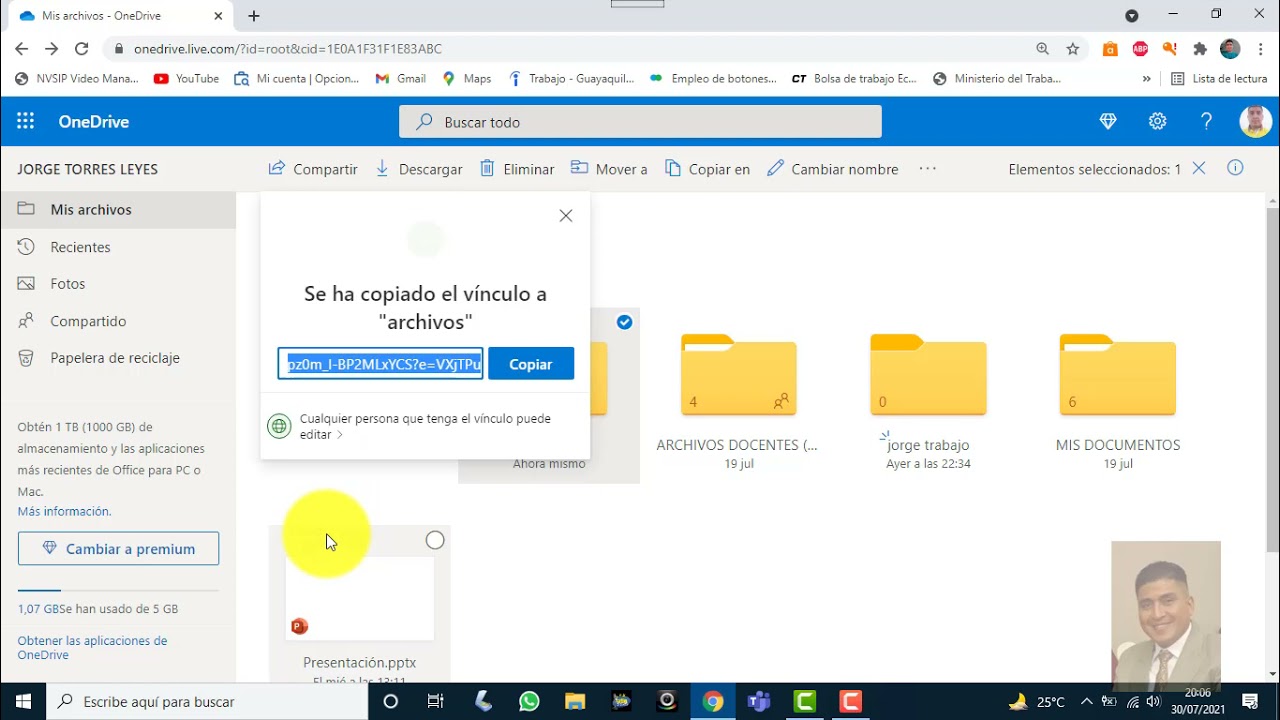Click Eliminar in the command bar
Viewport: 1280px width, 720px height.
tap(517, 169)
